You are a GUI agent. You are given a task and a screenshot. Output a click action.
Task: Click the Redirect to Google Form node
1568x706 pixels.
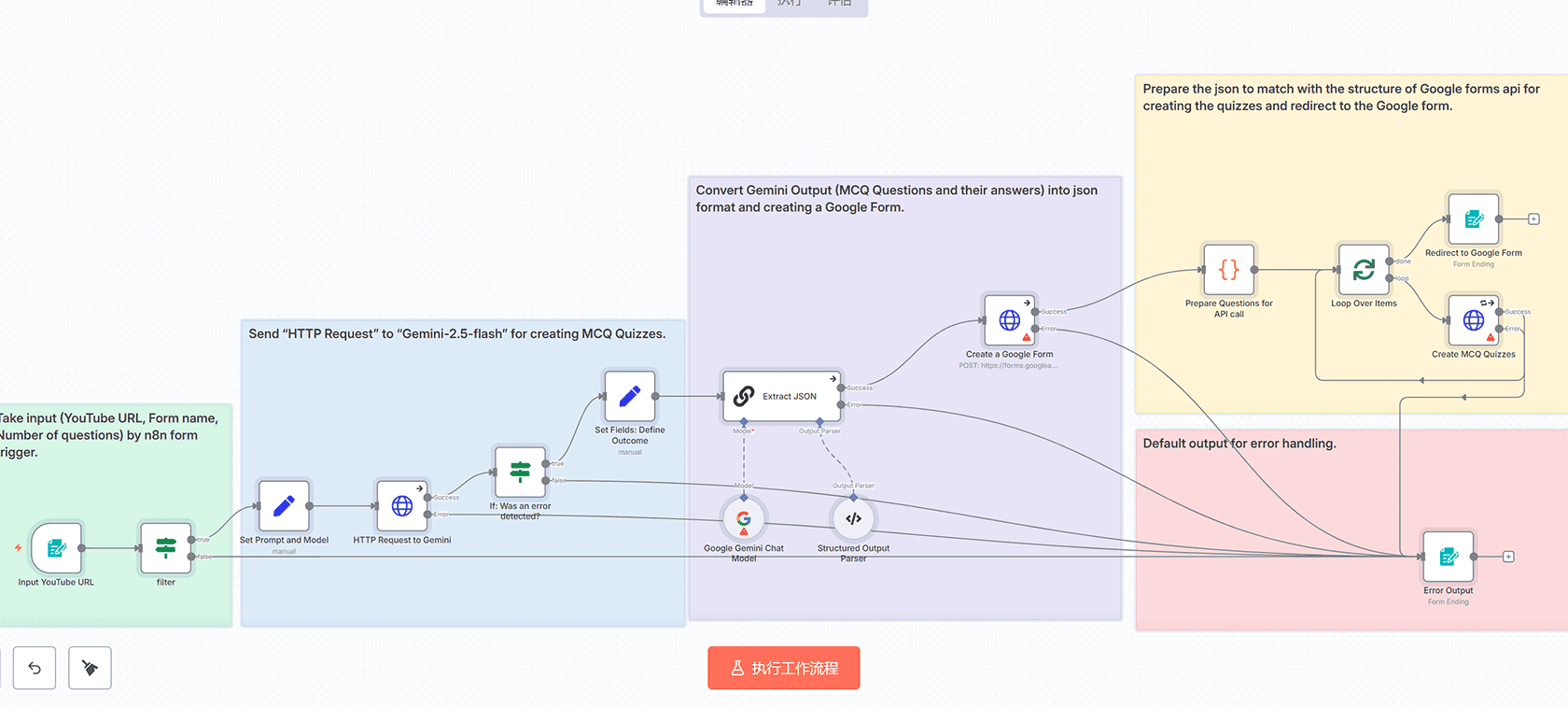pos(1474,219)
